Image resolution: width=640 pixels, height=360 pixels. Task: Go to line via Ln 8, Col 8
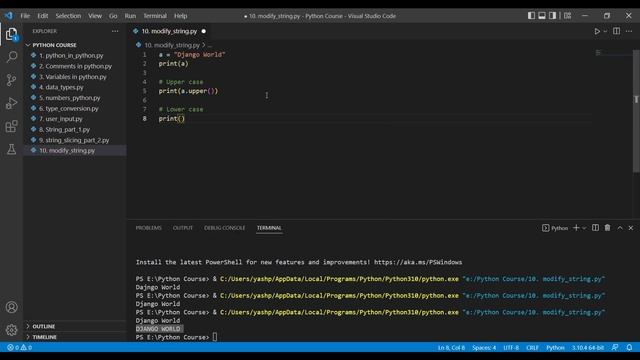[x=451, y=347]
